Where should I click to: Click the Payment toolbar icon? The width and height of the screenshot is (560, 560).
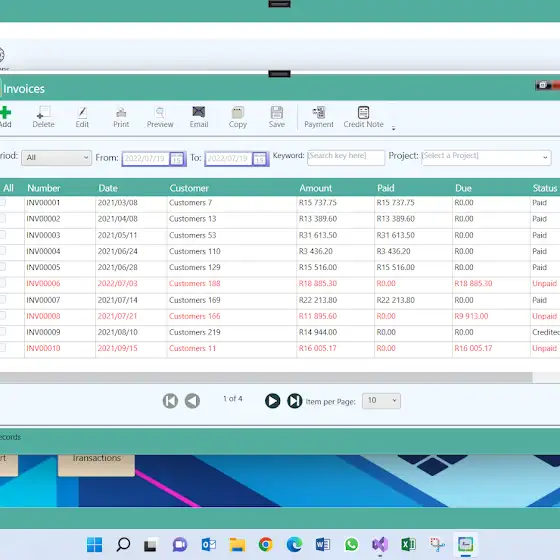[x=319, y=117]
